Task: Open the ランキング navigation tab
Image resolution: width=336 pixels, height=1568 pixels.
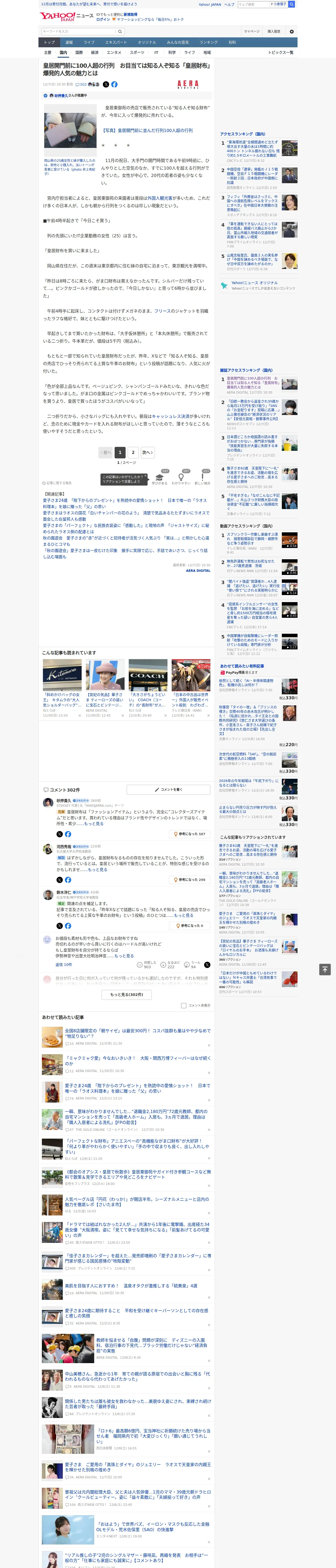Action: [x=209, y=43]
